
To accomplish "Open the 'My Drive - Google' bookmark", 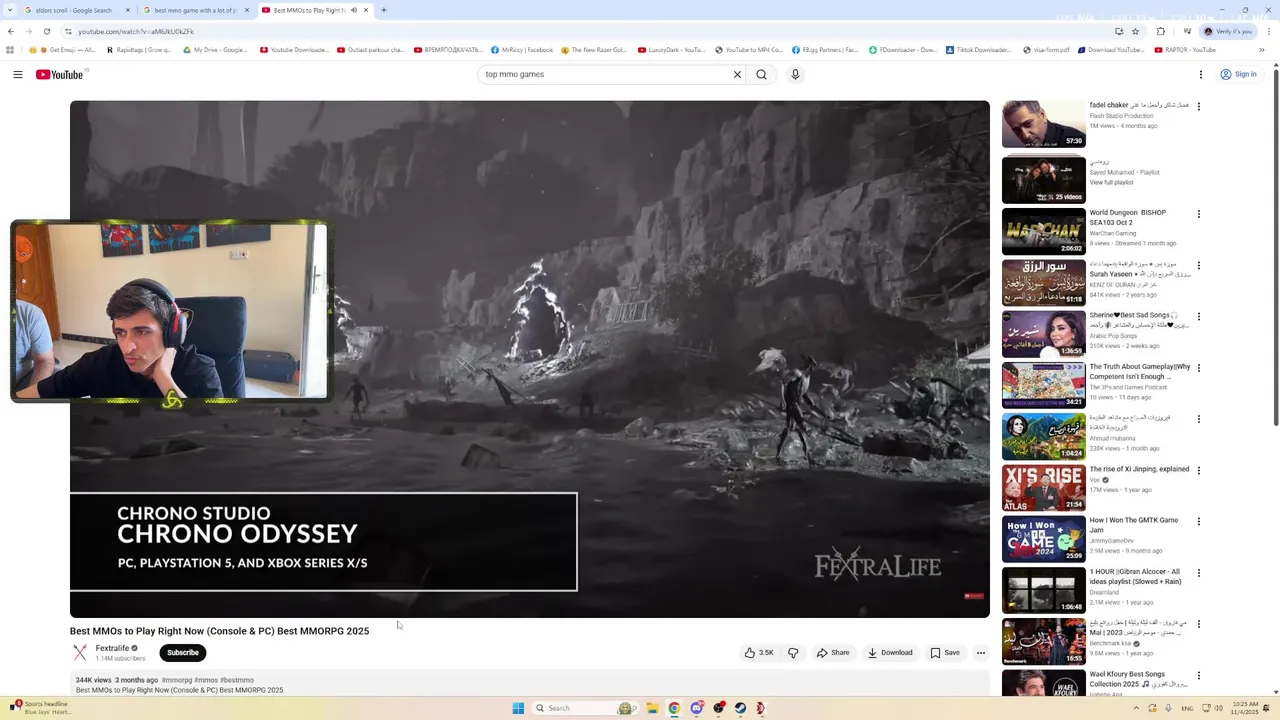I will click(x=215, y=50).
